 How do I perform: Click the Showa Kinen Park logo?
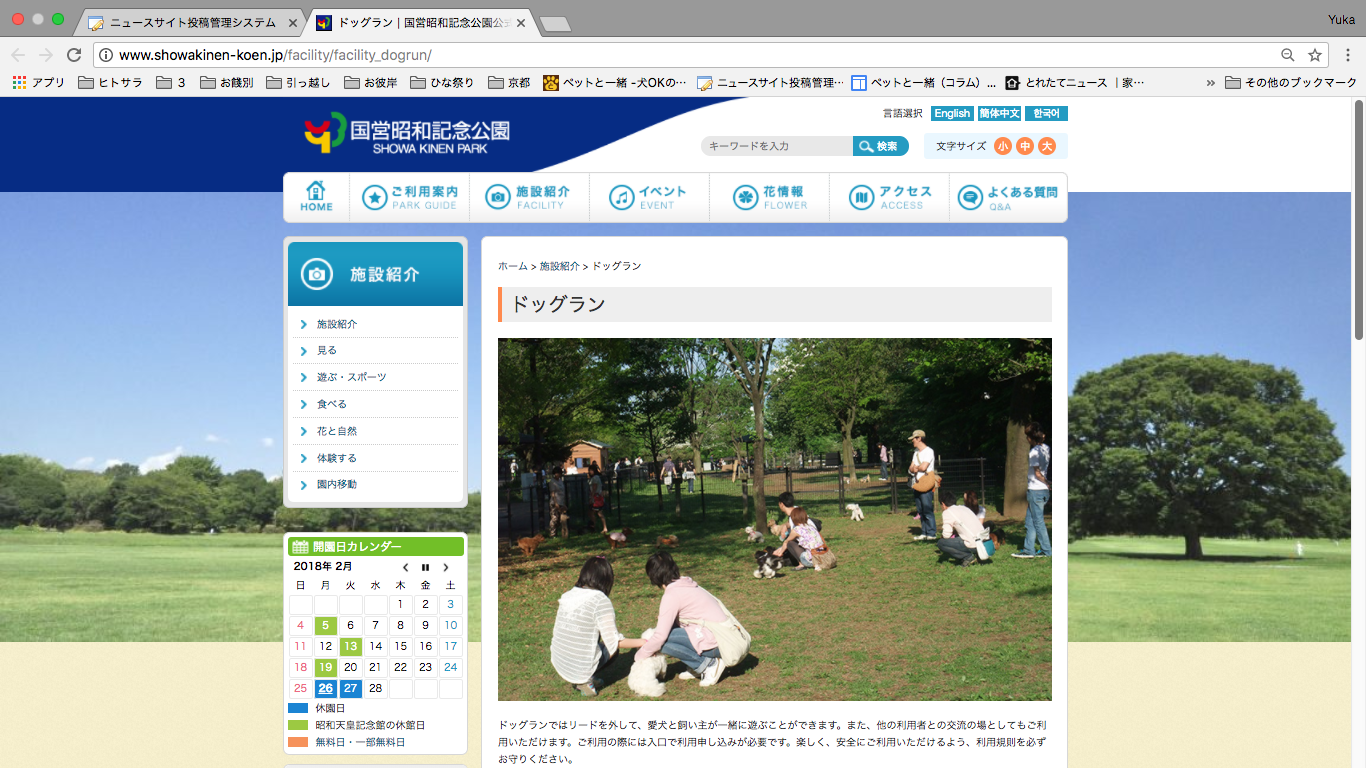pyautogui.click(x=407, y=133)
